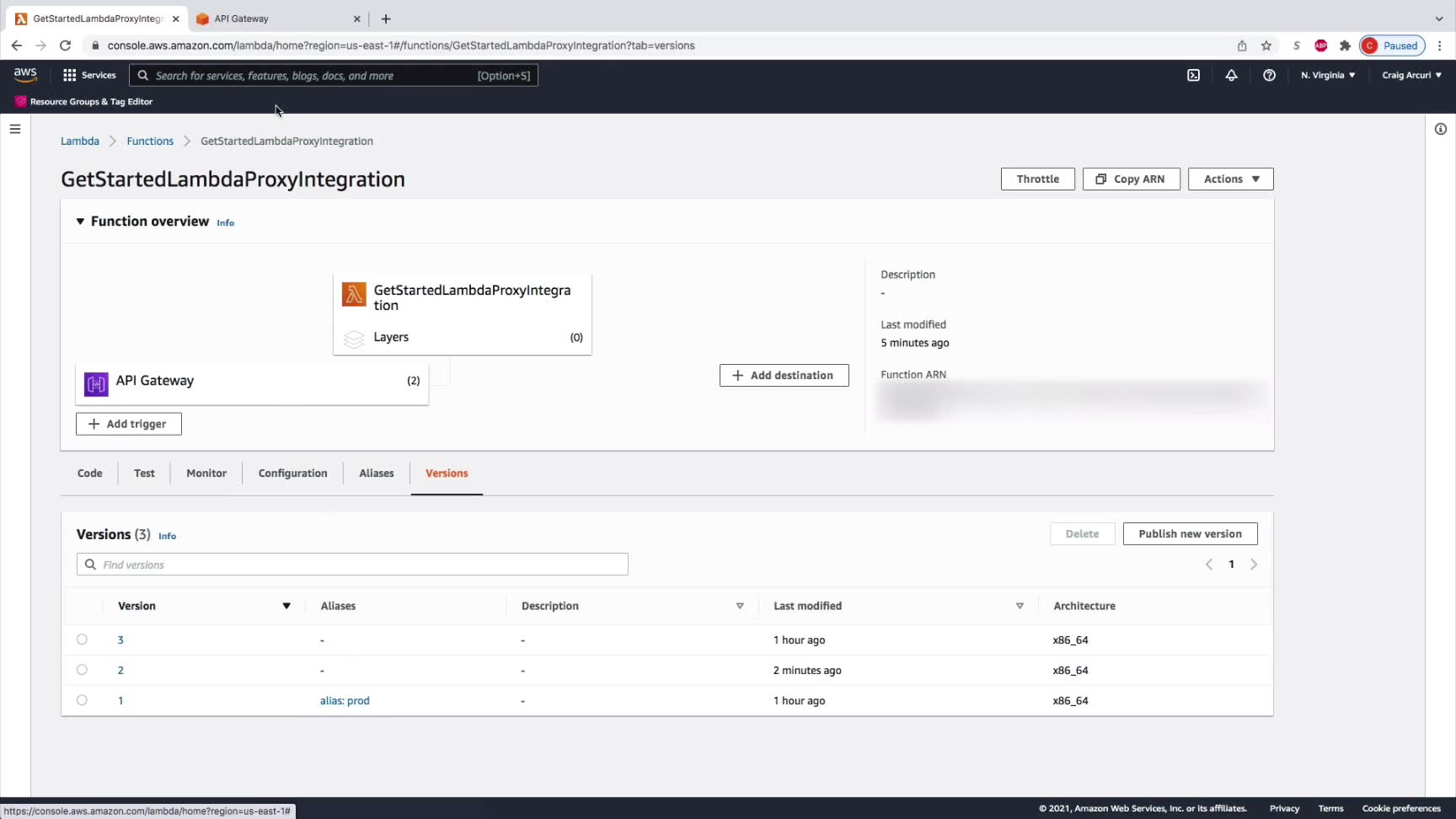Reload the page with the refresh icon

point(65,45)
